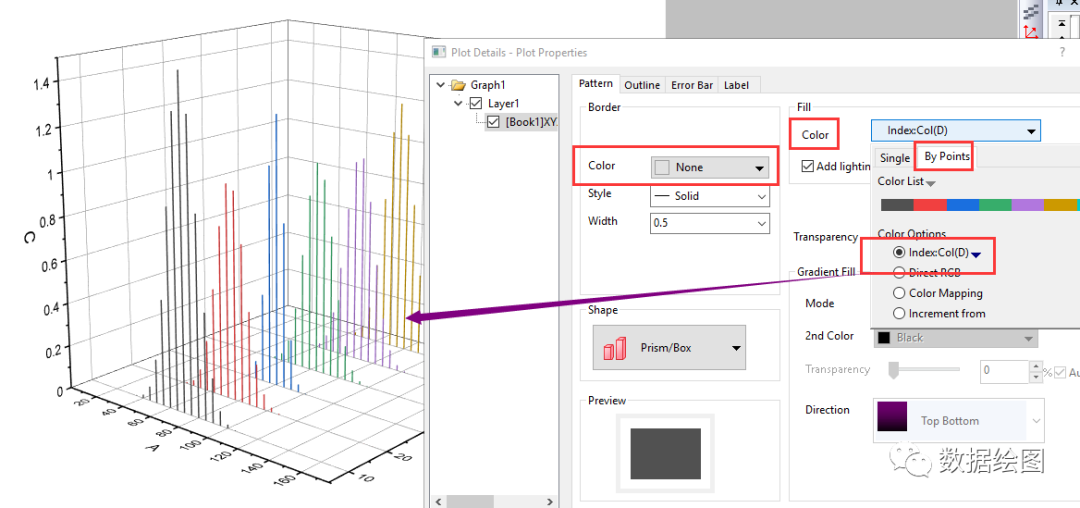Switch to the By Points color tab
The height and width of the screenshot is (508, 1080).
pyautogui.click(x=947, y=156)
